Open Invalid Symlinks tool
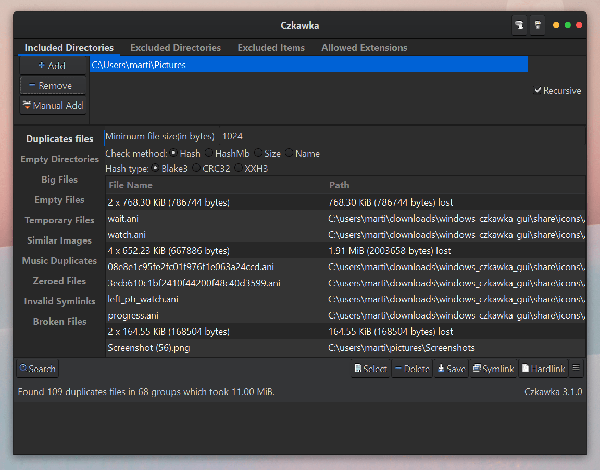This screenshot has height=470, width=600. (x=60, y=301)
